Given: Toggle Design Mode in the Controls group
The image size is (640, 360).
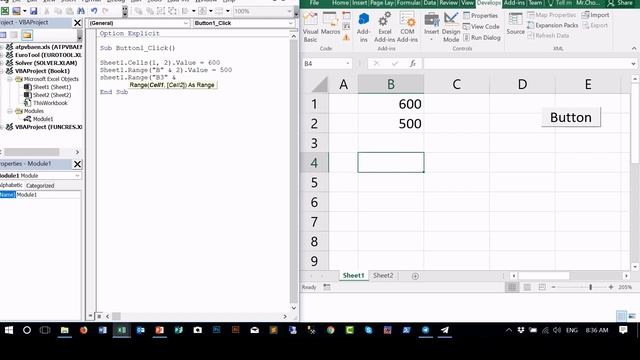Looking at the screenshot, I should pyautogui.click(x=451, y=27).
